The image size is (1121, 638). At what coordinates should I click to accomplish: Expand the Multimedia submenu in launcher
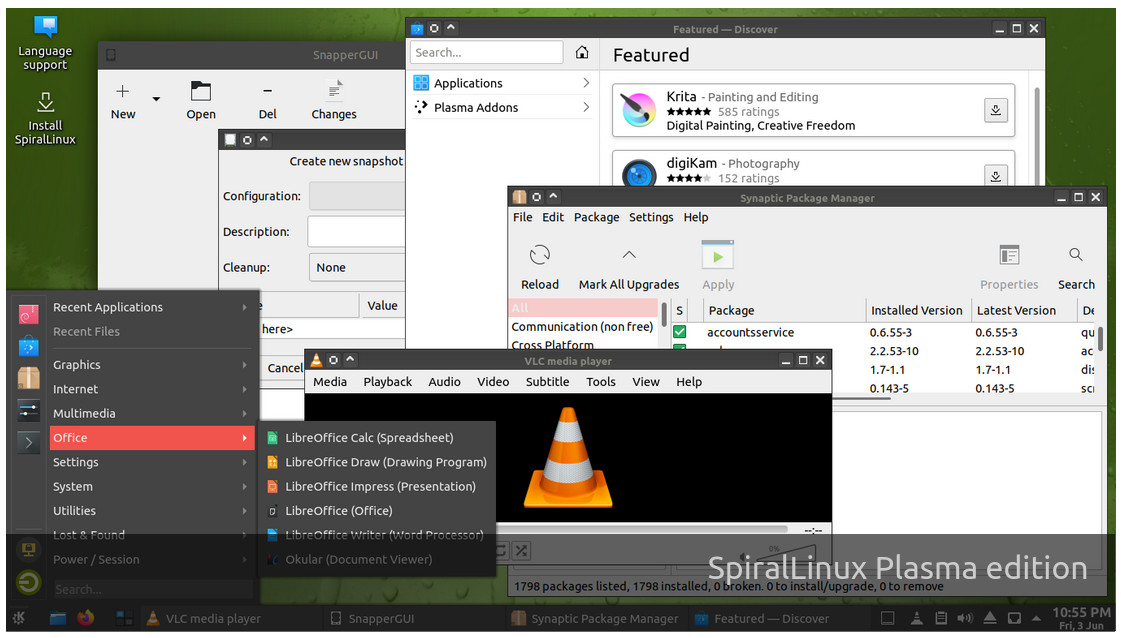pyautogui.click(x=152, y=413)
